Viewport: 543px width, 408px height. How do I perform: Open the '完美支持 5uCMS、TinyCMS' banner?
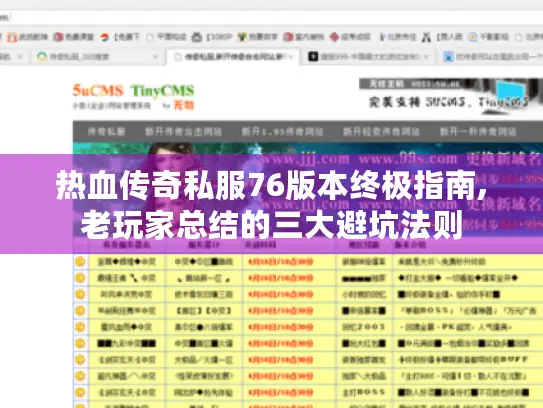point(450,97)
